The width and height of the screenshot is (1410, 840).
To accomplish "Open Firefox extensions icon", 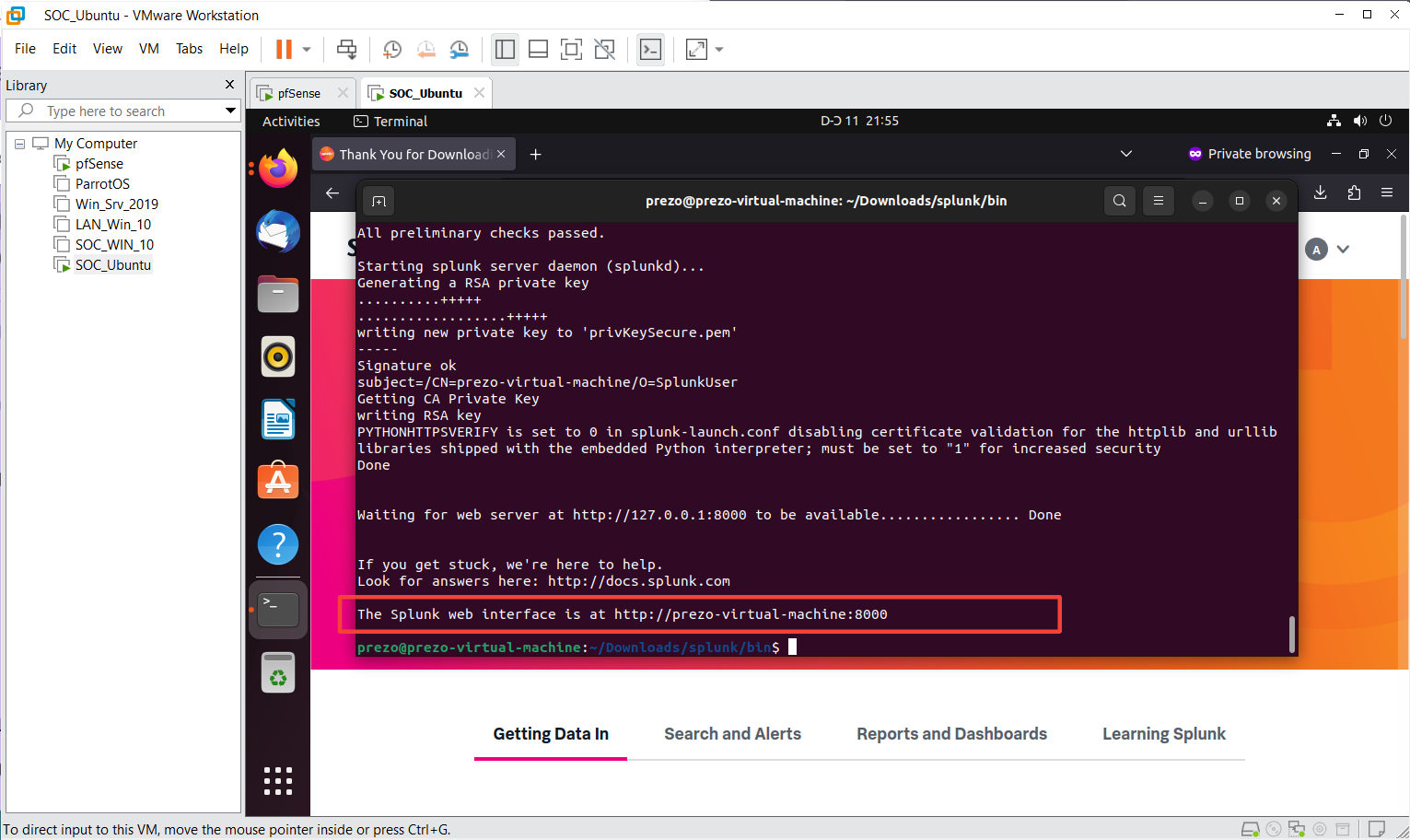I will pyautogui.click(x=1354, y=192).
